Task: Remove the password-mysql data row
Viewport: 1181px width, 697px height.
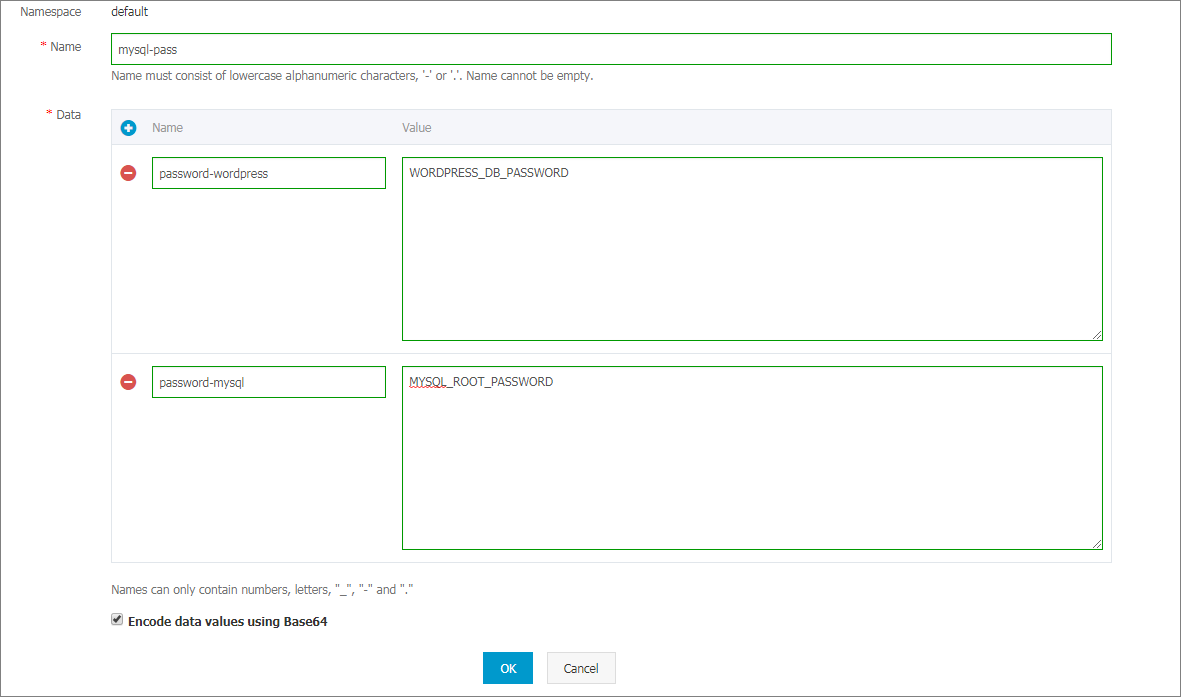Action: [x=128, y=382]
